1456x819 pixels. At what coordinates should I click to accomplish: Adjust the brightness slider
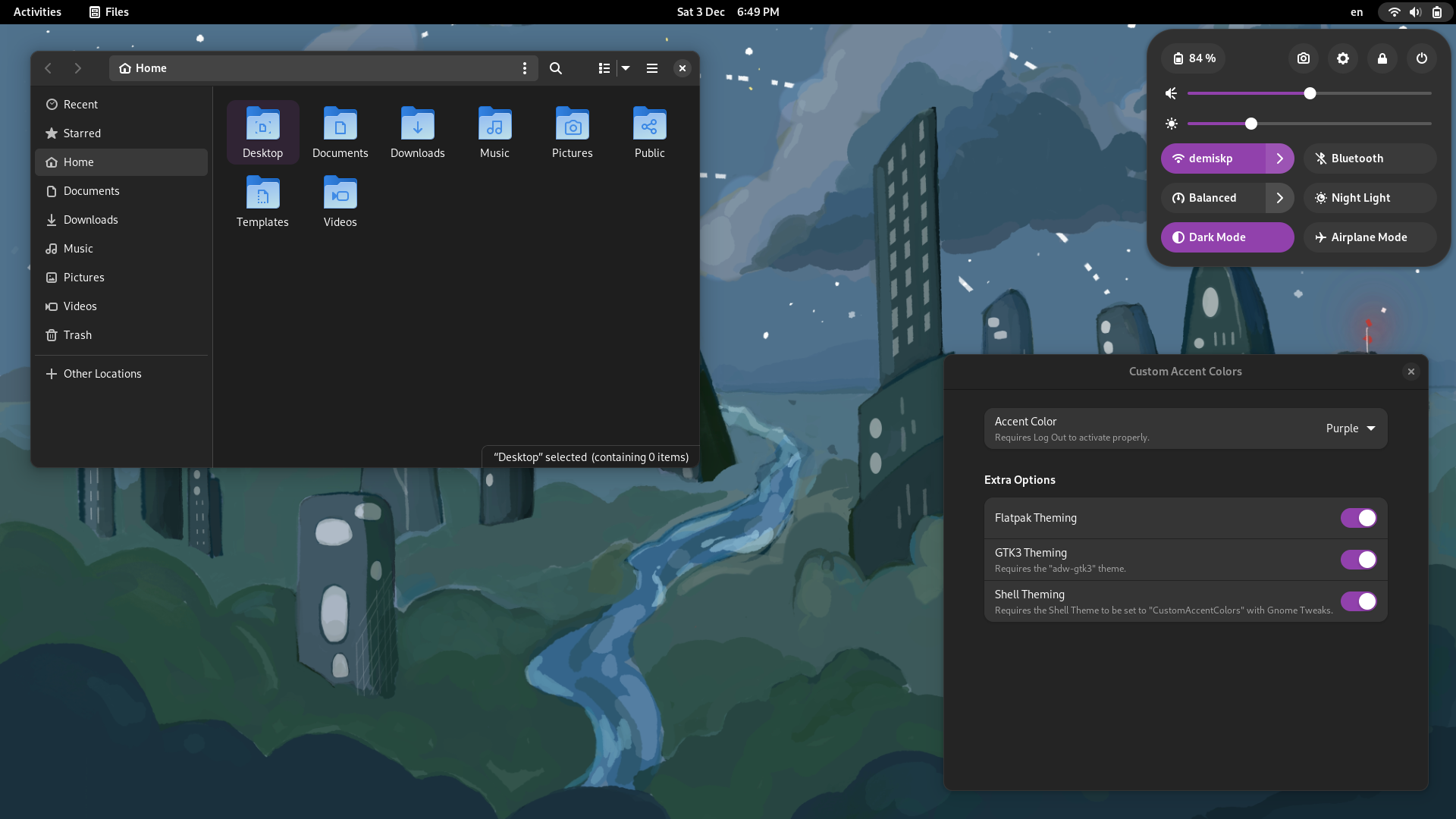click(1251, 123)
